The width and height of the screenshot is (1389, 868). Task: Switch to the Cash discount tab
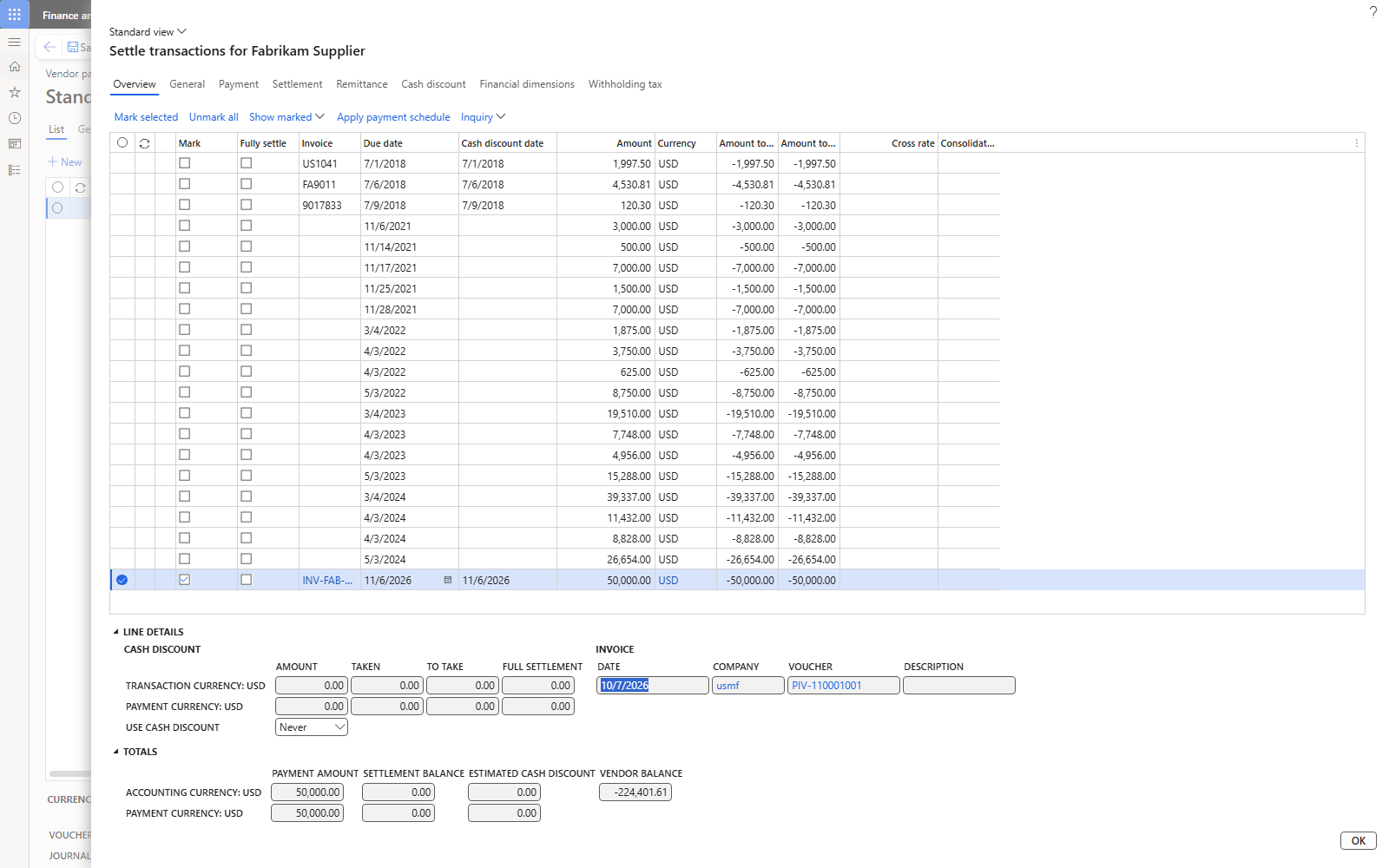(433, 84)
